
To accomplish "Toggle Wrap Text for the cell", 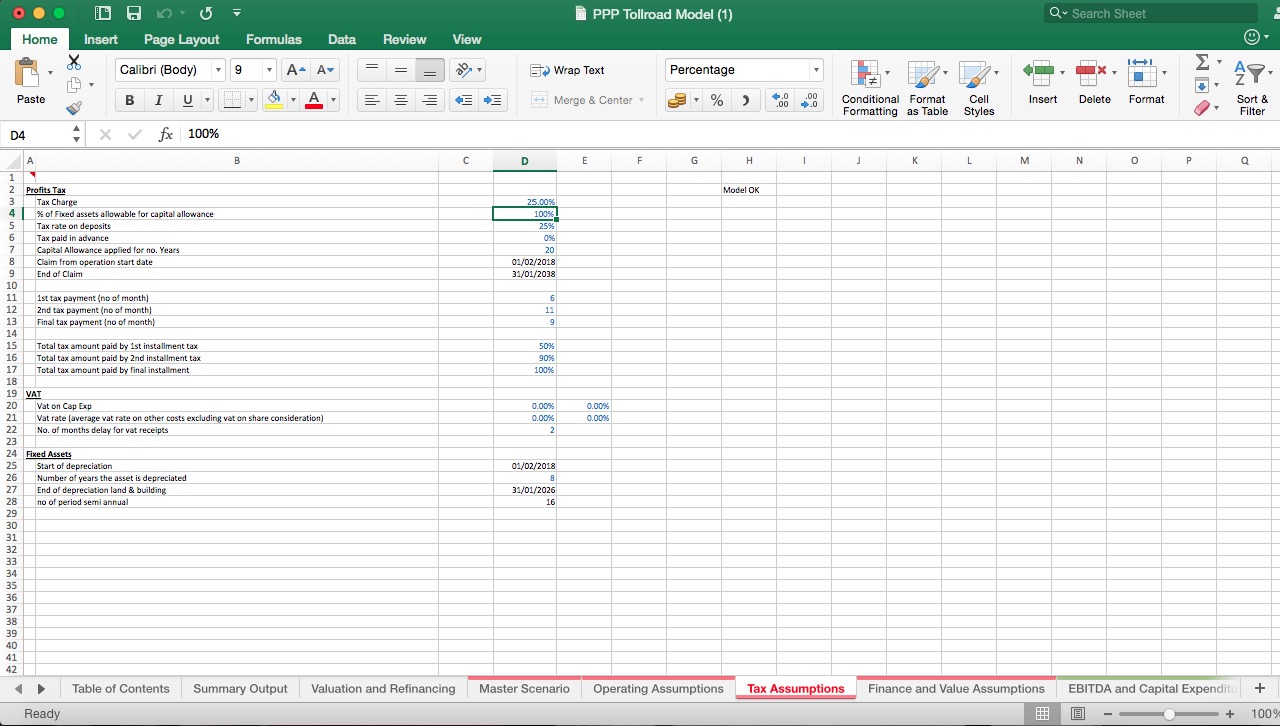I will tap(567, 70).
